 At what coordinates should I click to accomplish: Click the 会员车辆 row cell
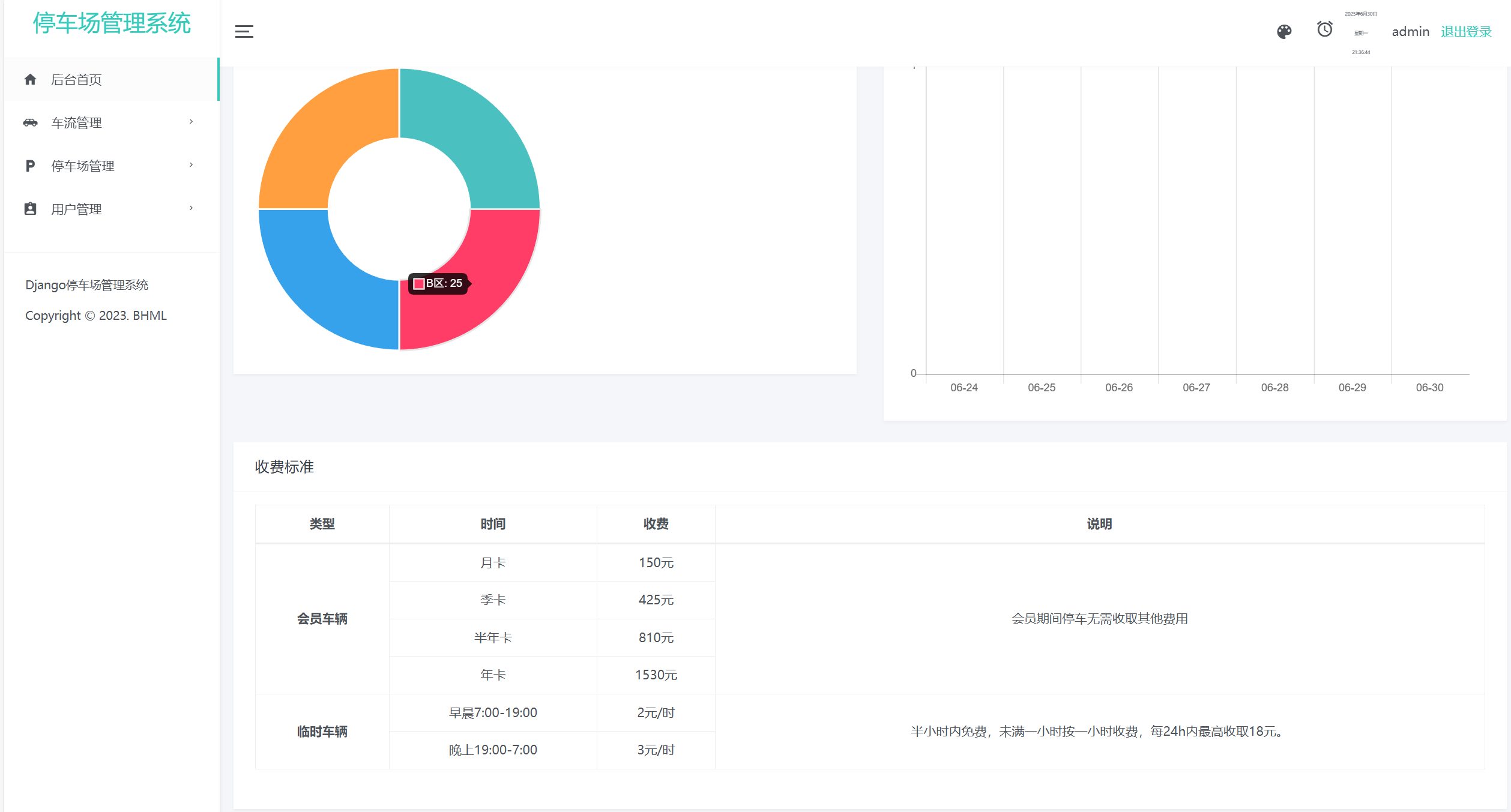click(x=322, y=619)
